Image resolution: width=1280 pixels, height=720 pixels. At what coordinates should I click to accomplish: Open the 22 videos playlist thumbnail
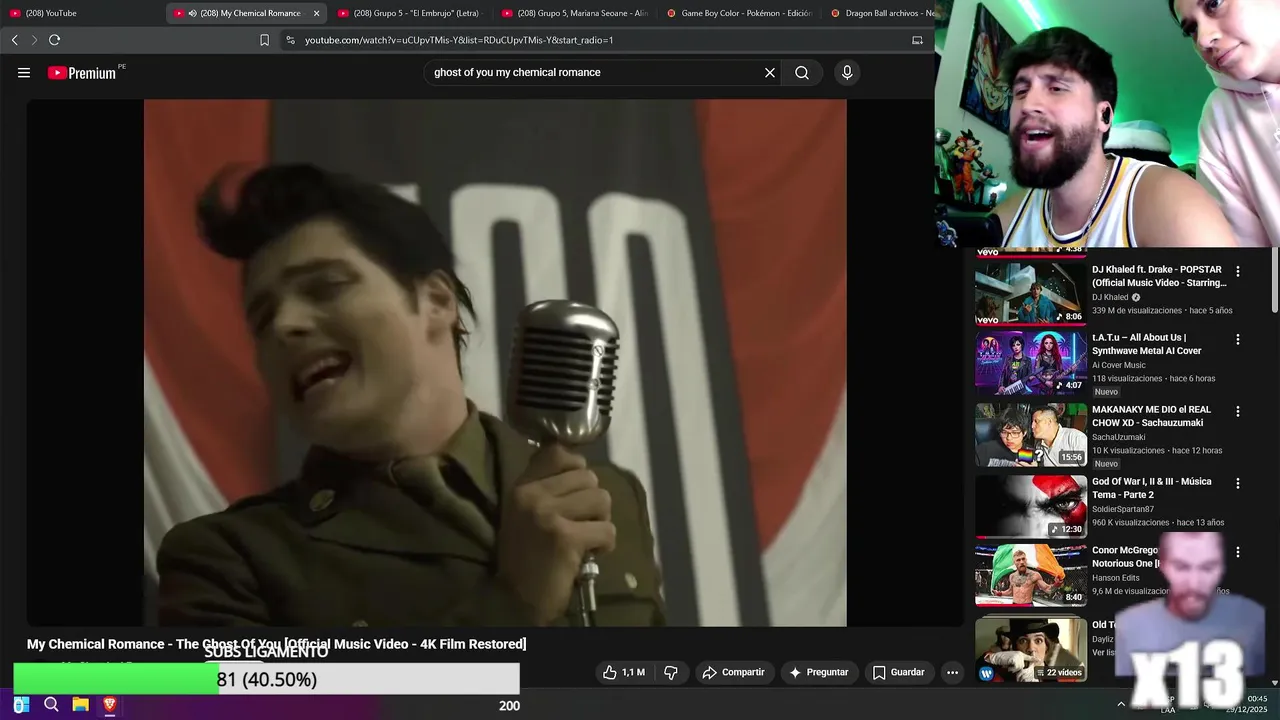tap(1031, 650)
